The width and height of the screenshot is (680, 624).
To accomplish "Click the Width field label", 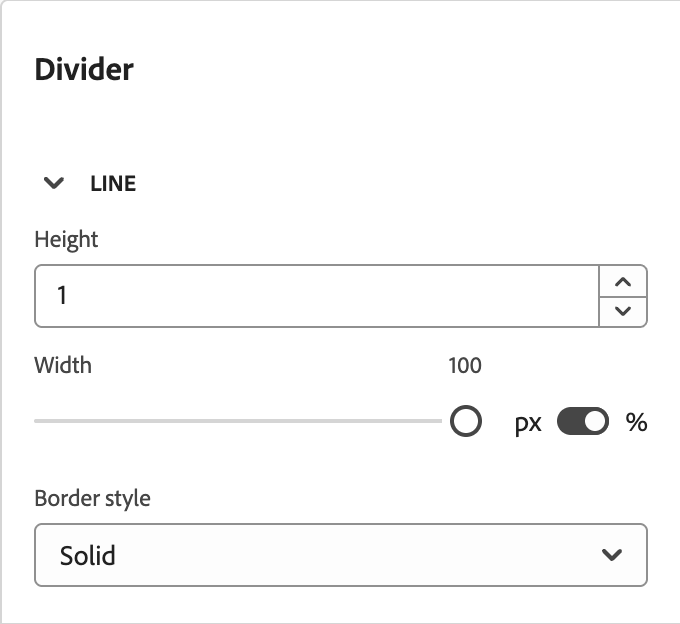I will click(63, 365).
